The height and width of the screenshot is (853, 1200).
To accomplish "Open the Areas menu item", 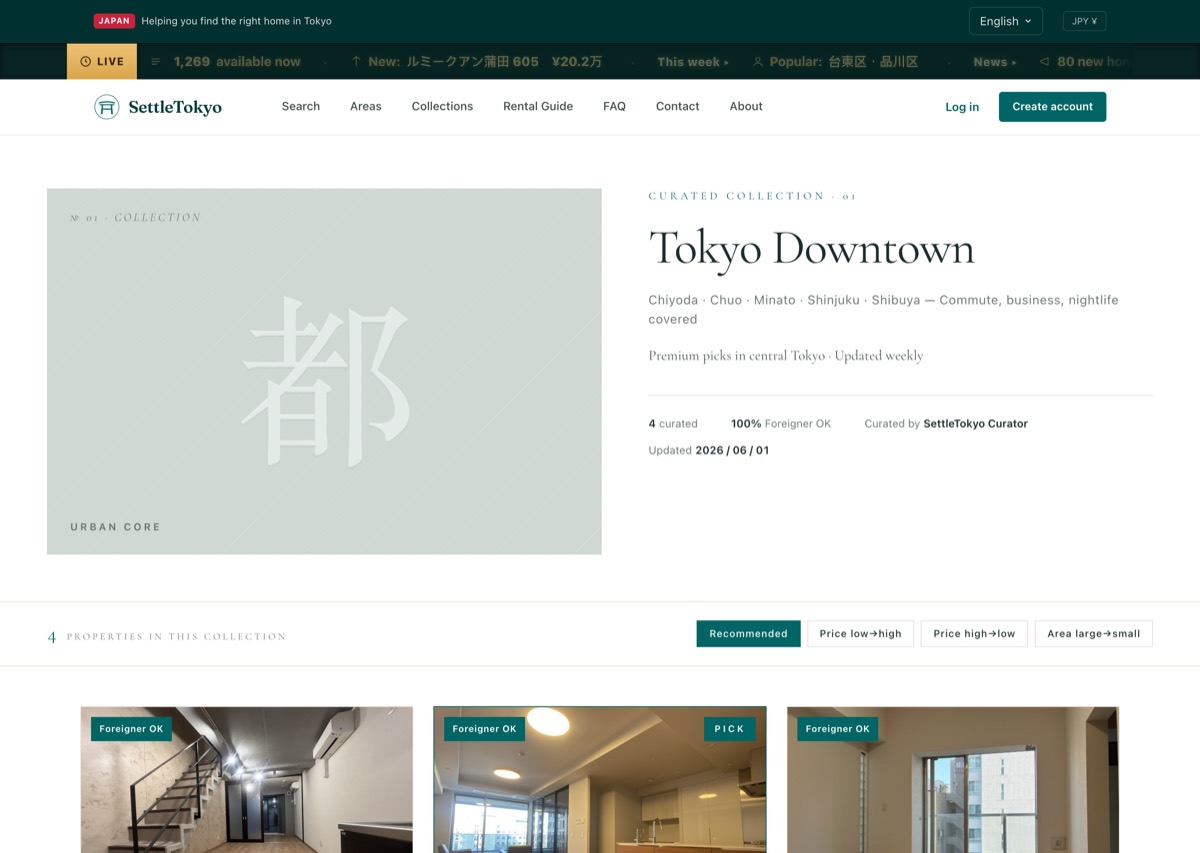I will pos(366,106).
